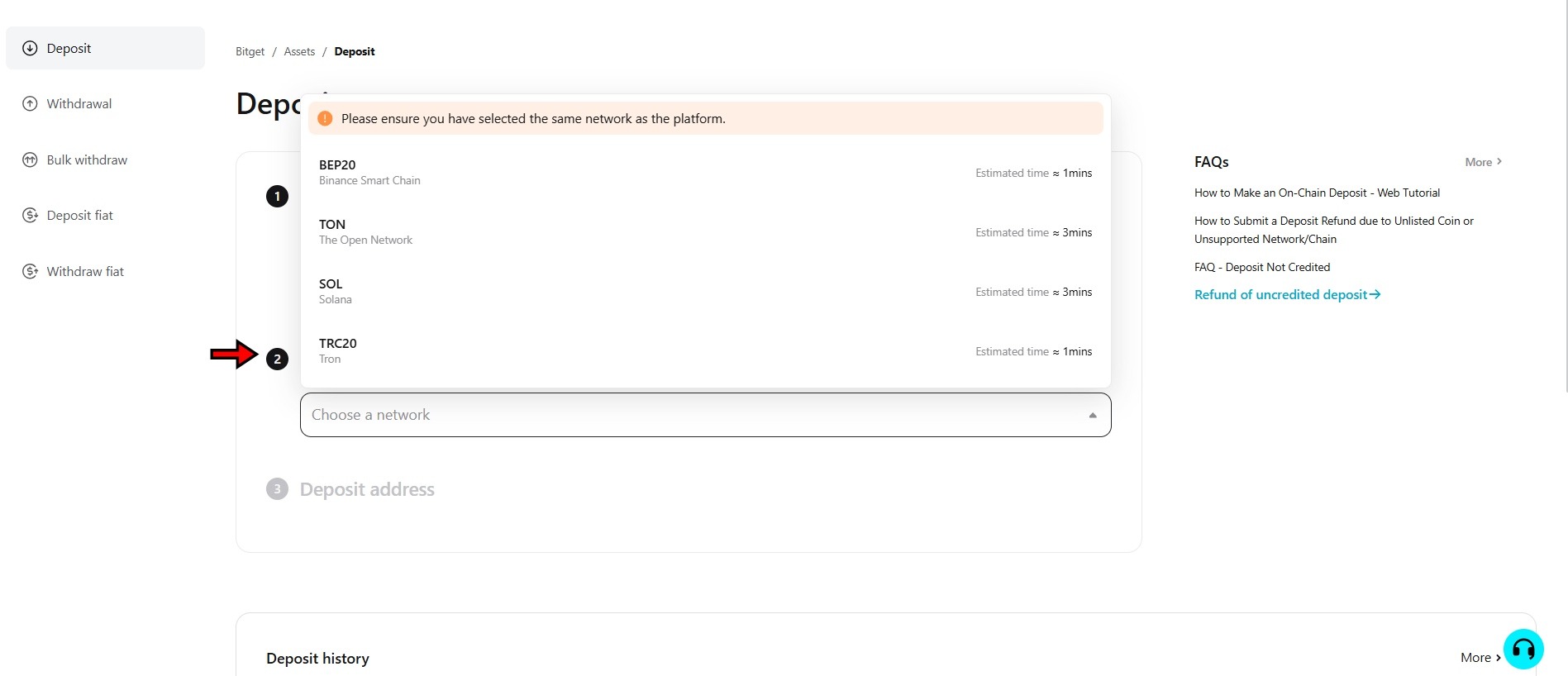Choose the SOL Solana network
This screenshot has height=676, width=1568.
(705, 291)
